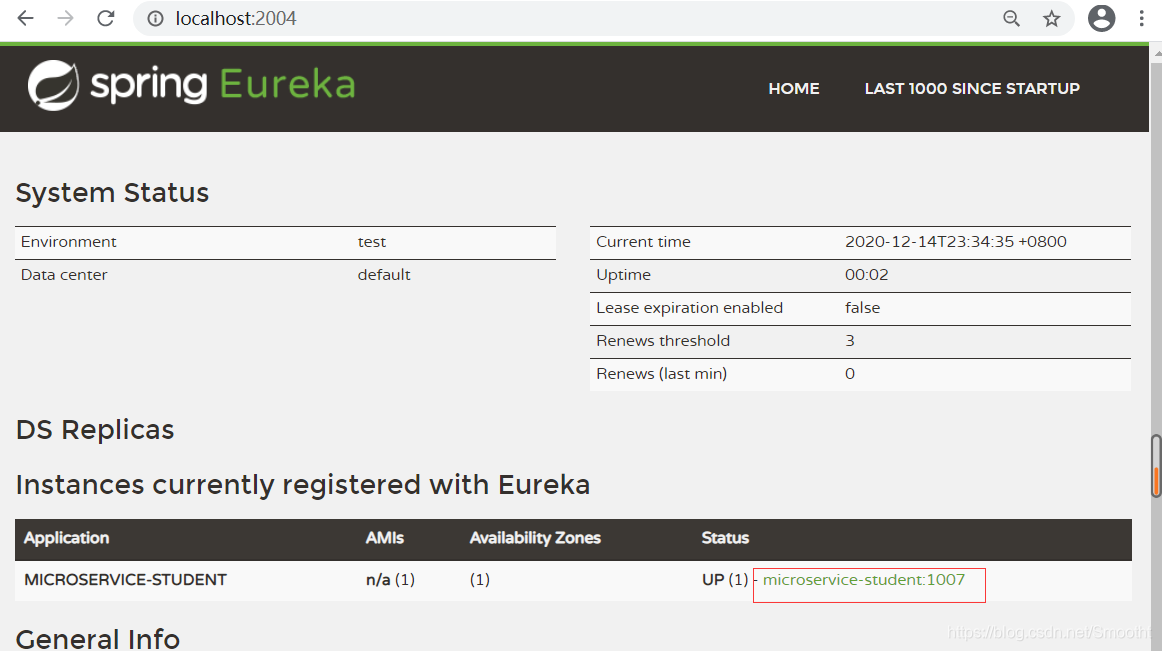Click the scrollbar up arrow
This screenshot has width=1162, height=651.
coord(1156,53)
